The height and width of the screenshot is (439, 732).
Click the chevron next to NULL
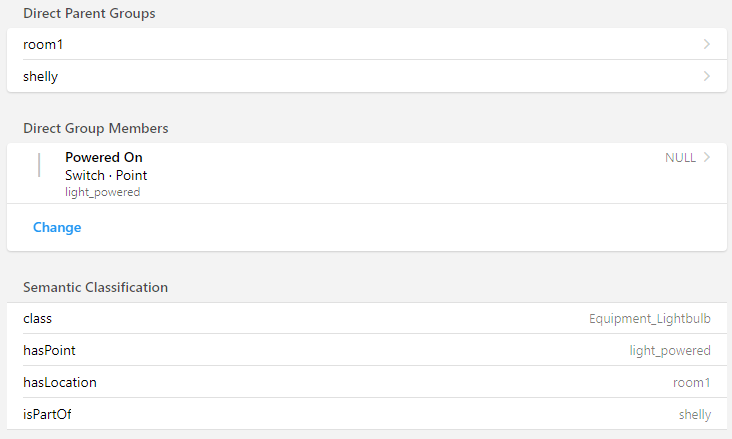pos(707,157)
